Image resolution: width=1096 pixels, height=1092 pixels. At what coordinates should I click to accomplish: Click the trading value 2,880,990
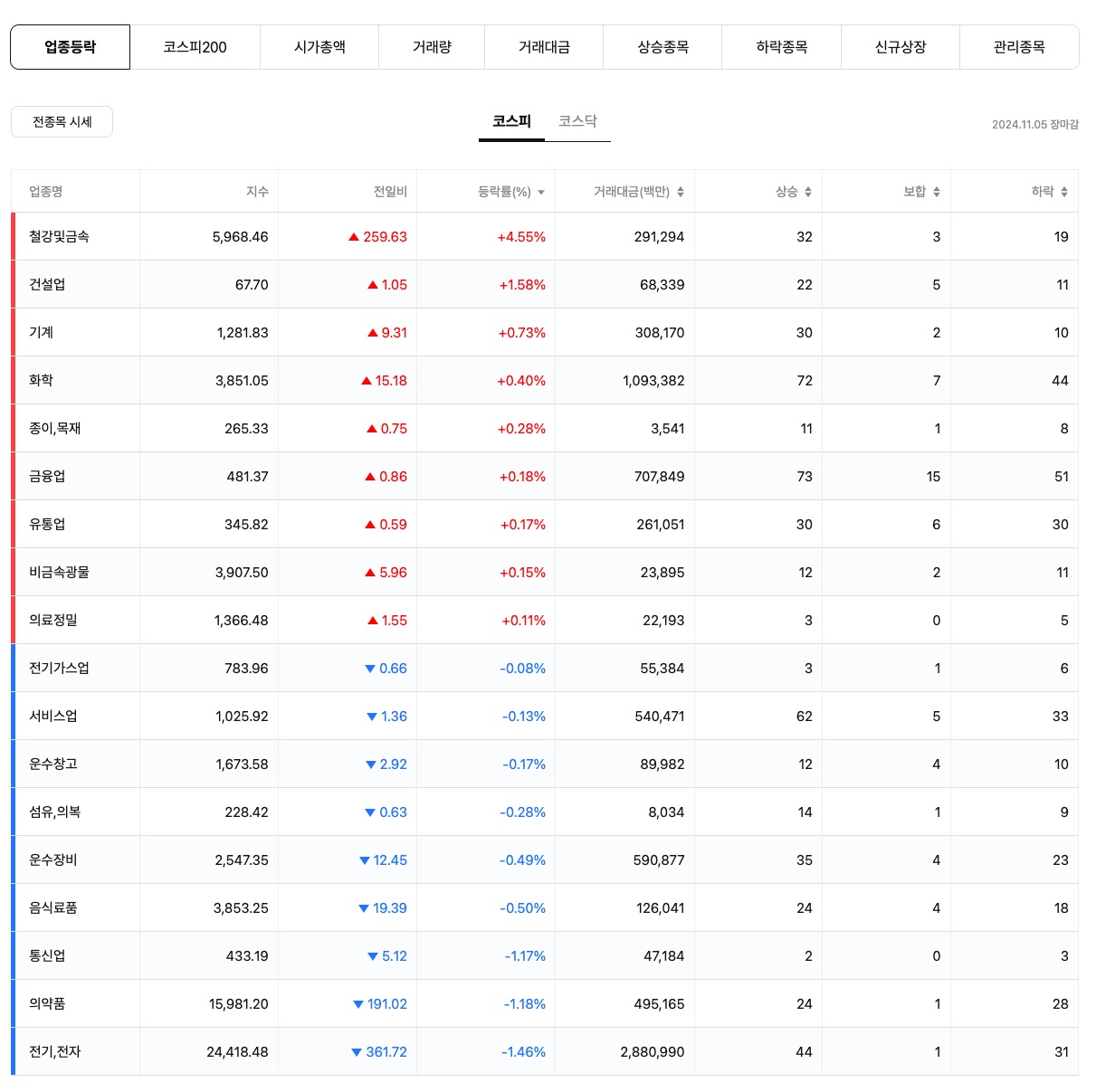(x=653, y=1052)
